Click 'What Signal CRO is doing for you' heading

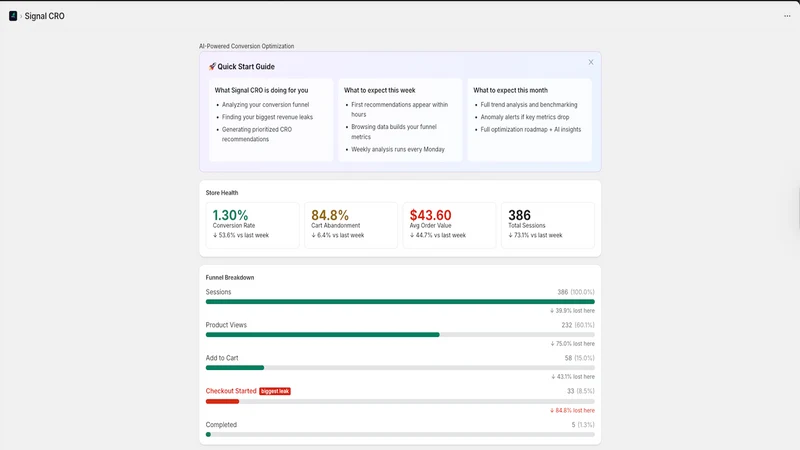[x=261, y=90]
